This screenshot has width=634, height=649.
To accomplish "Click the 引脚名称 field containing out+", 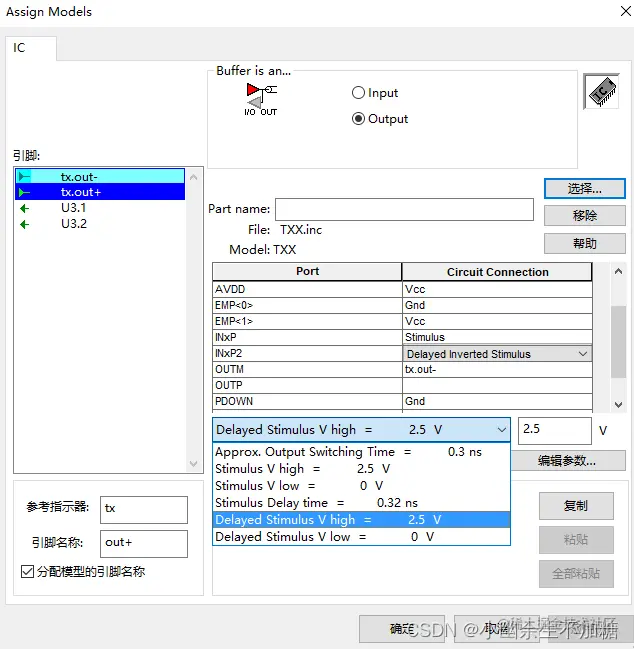I will pyautogui.click(x=144, y=543).
